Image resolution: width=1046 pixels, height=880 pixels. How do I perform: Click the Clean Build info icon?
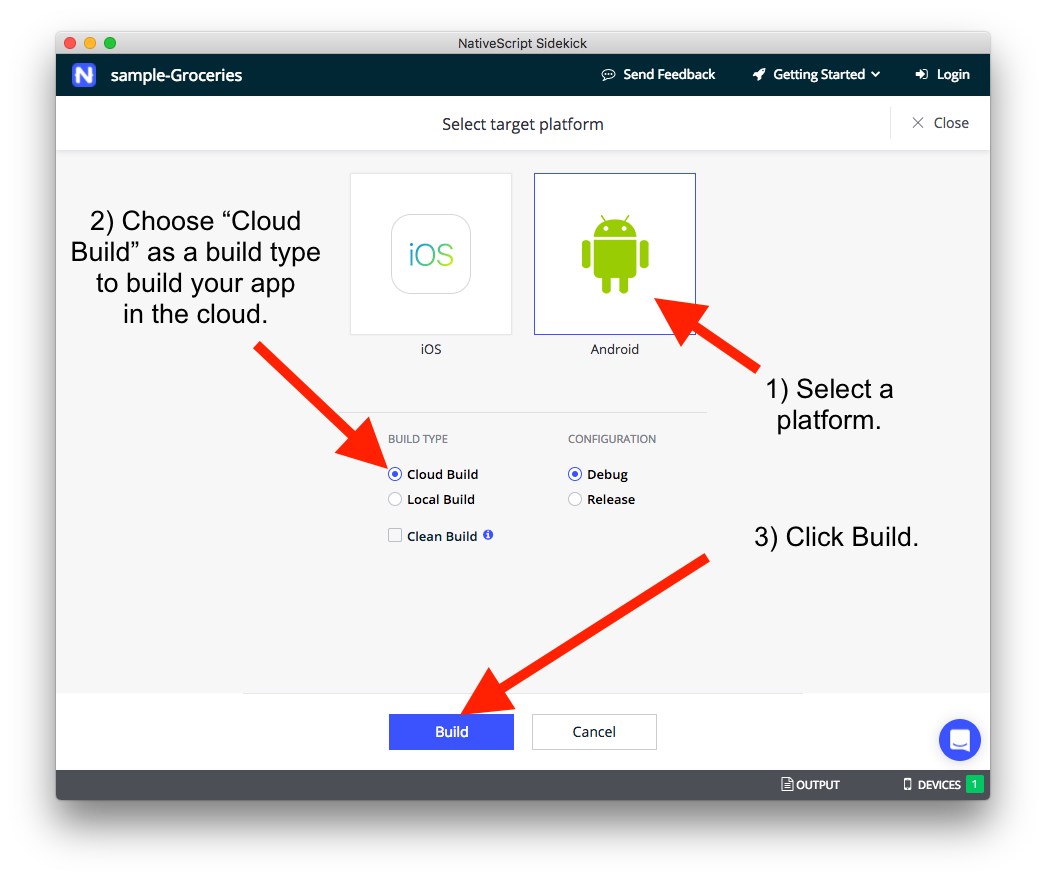[488, 535]
